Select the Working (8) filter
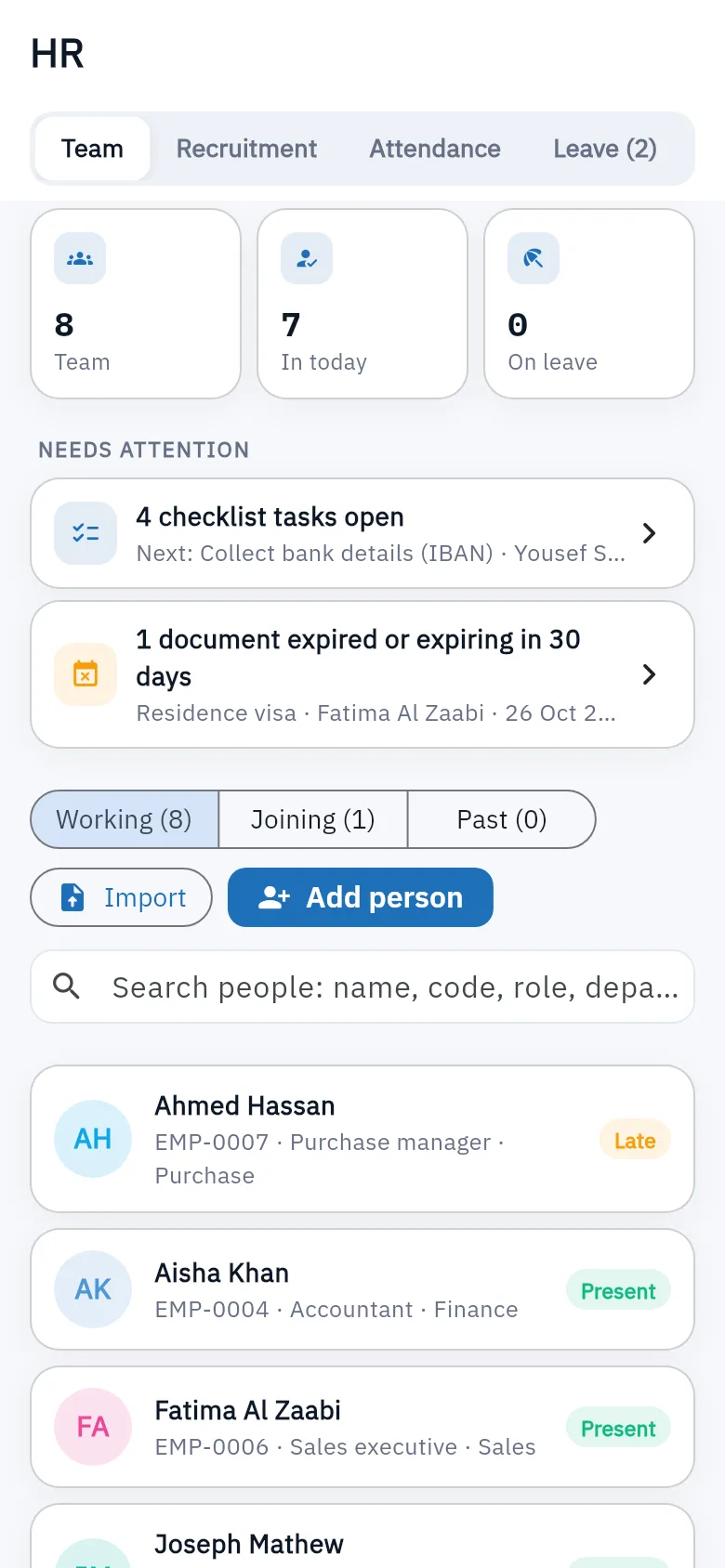Screen dimensions: 725x1568 (125, 819)
